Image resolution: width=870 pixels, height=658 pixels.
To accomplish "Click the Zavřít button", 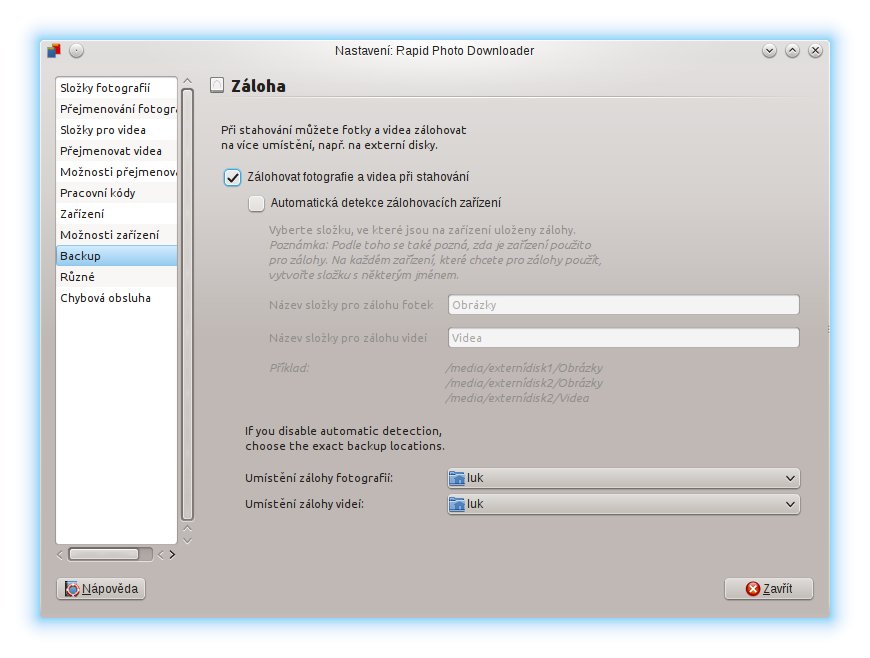I will (768, 589).
